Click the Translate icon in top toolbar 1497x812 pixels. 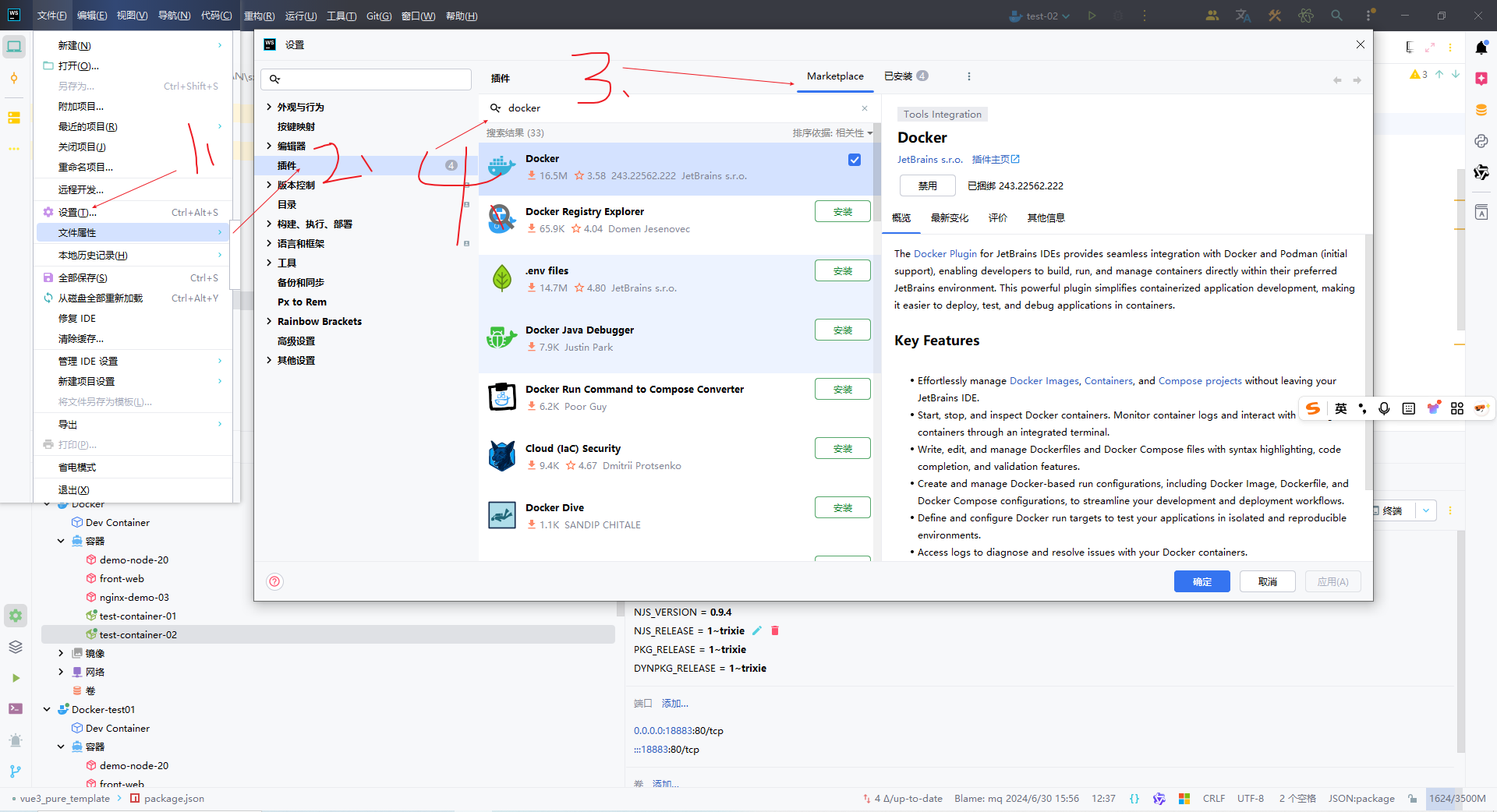[1244, 16]
